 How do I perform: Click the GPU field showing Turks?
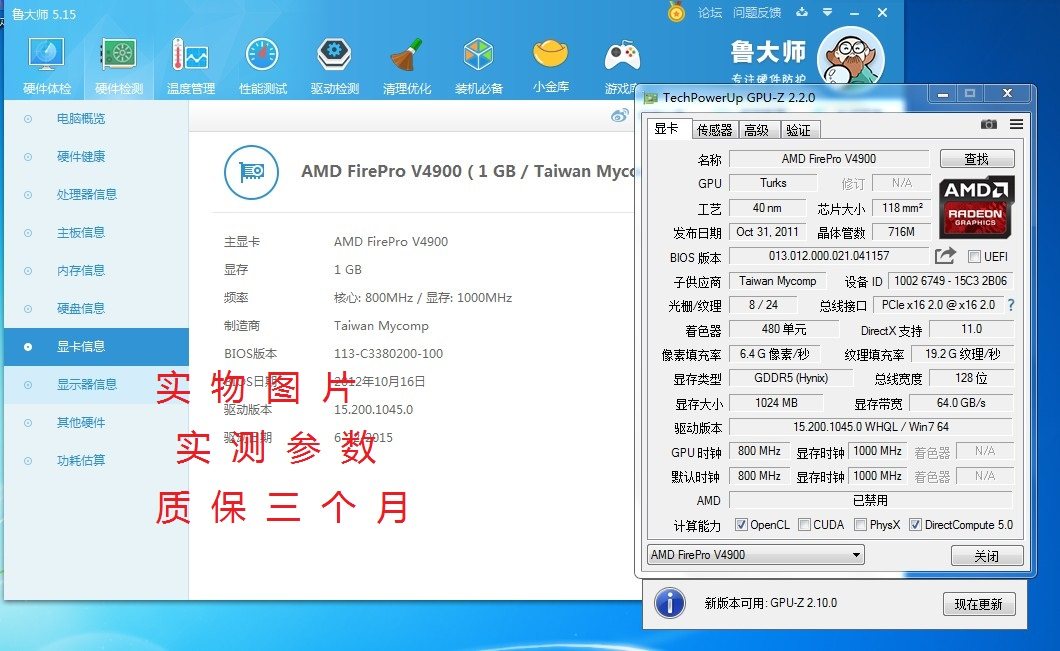(773, 183)
